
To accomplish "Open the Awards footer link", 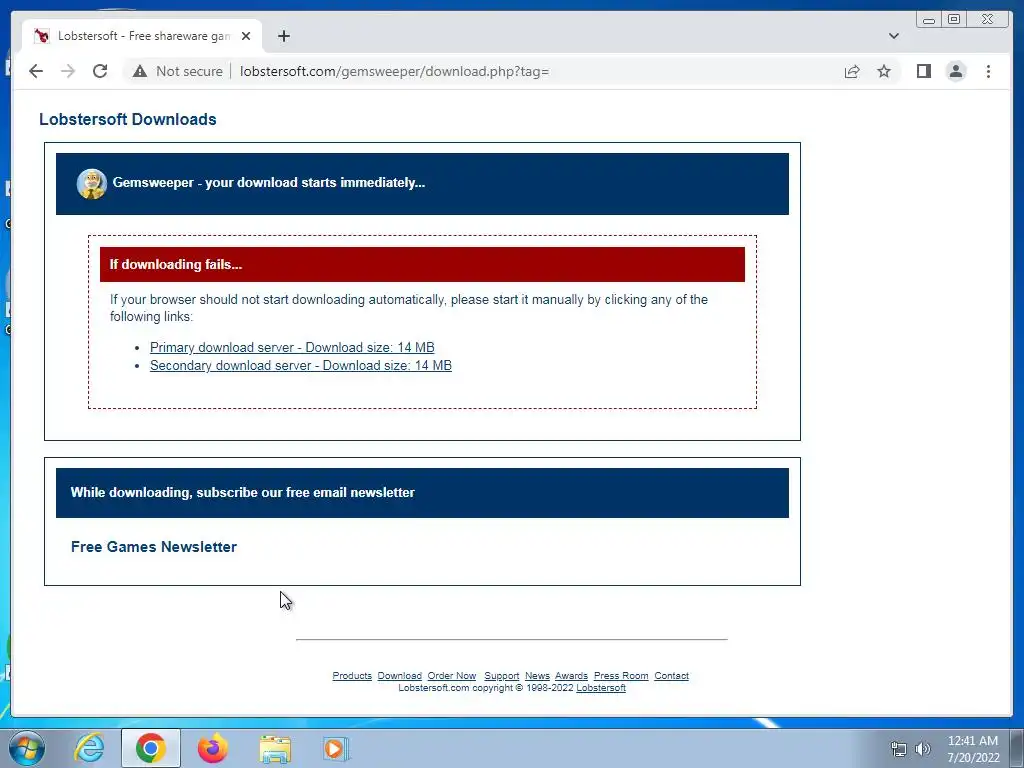I will click(571, 676).
